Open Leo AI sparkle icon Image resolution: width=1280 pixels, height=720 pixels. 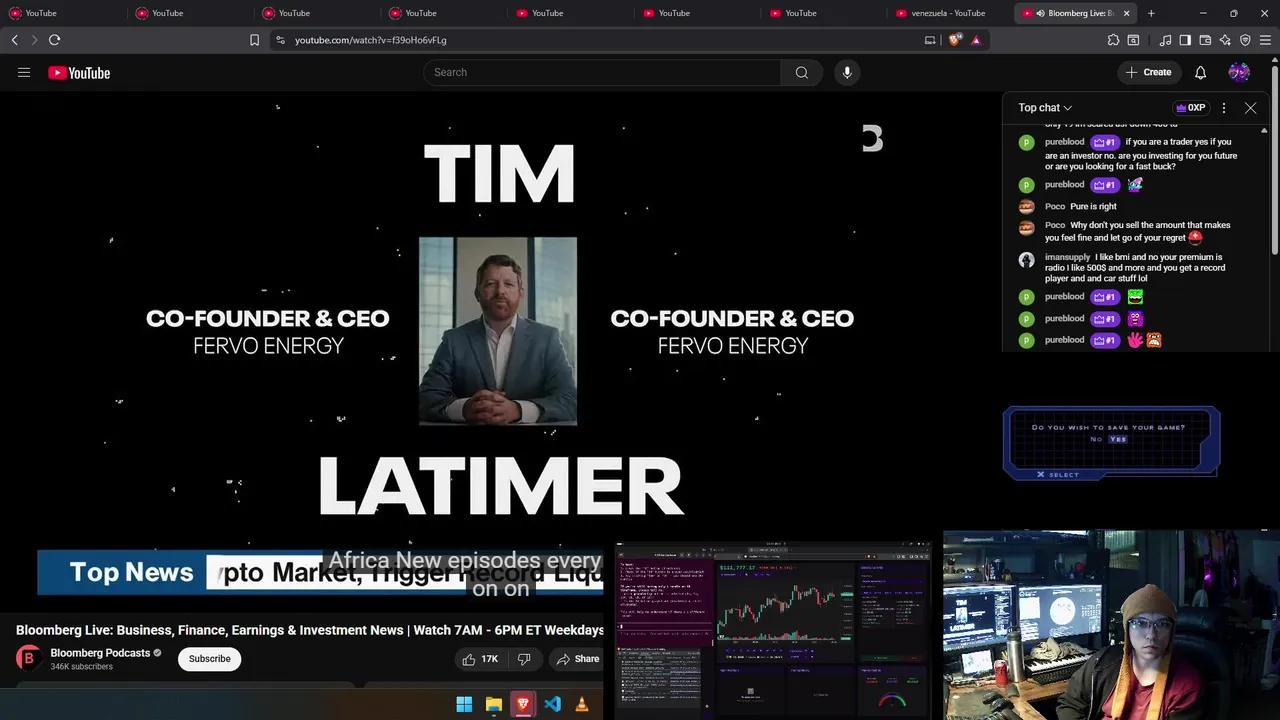1225,40
